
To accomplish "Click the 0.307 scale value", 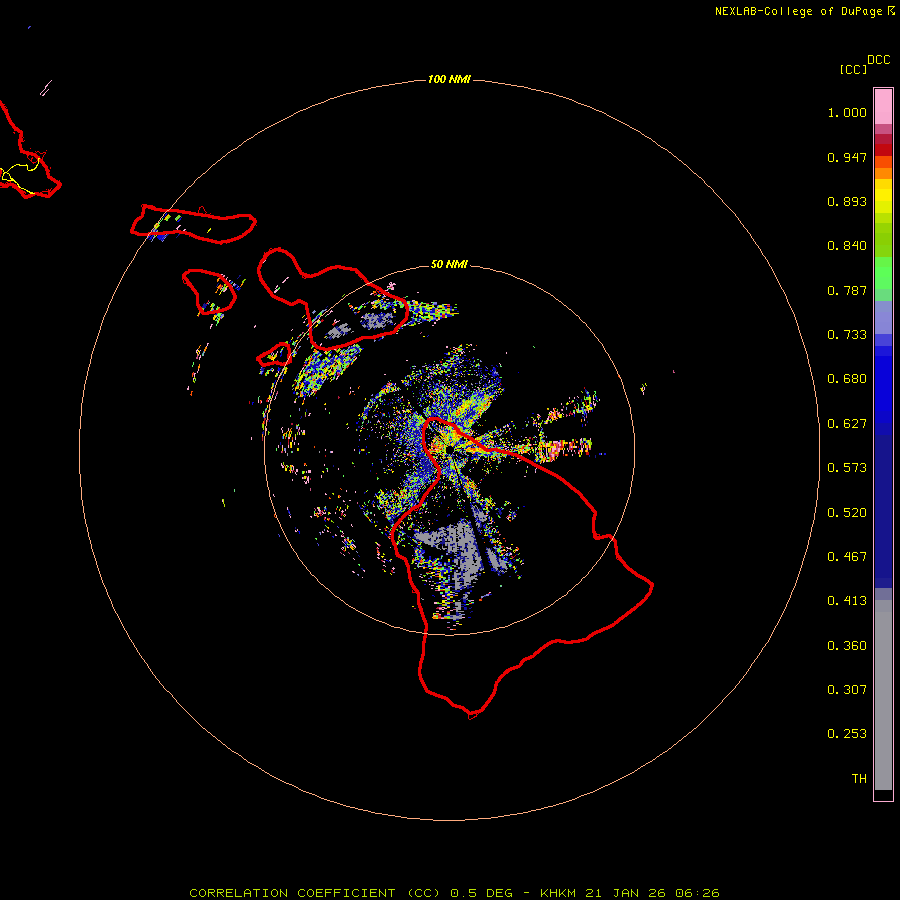I will [847, 690].
